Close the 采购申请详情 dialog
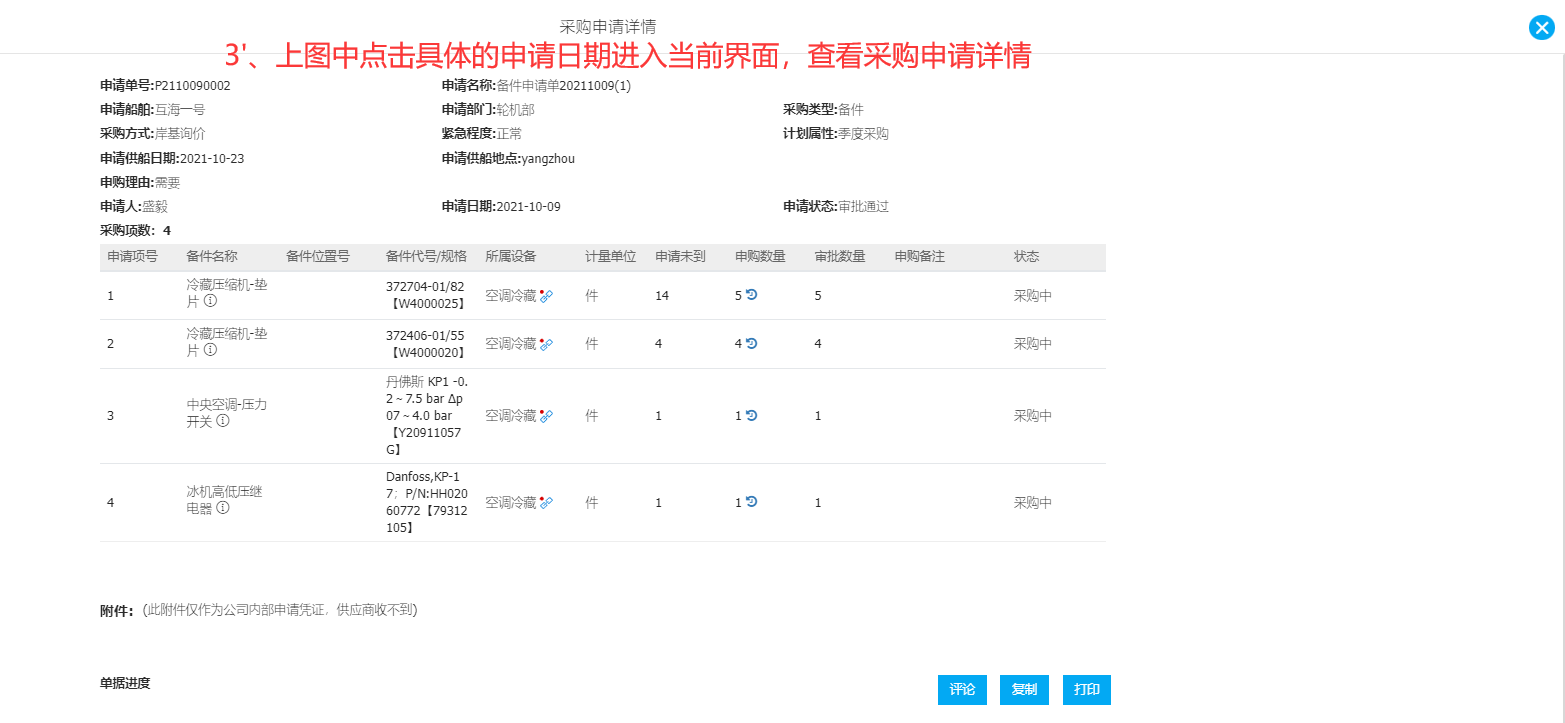The height and width of the screenshot is (723, 1565). [1542, 28]
